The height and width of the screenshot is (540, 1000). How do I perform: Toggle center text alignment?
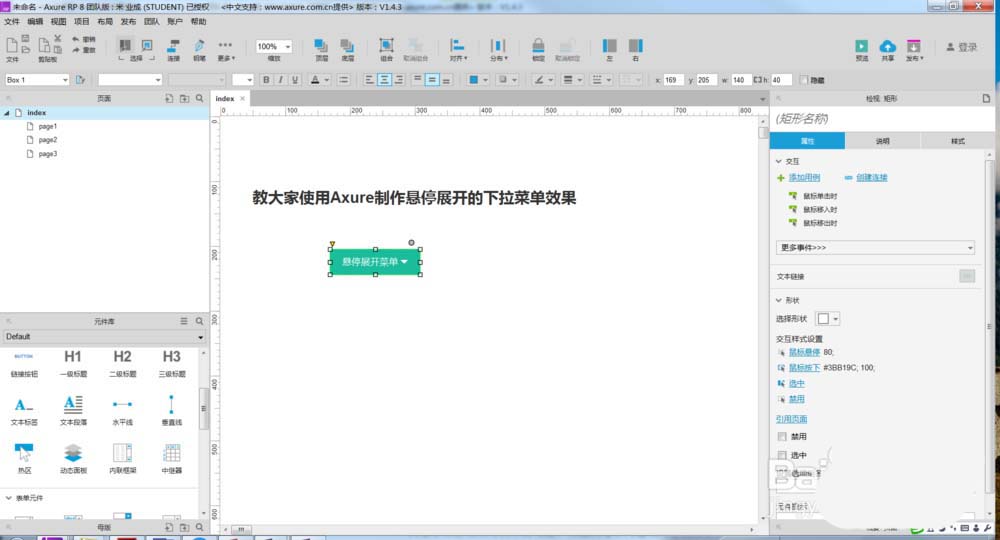[384, 80]
